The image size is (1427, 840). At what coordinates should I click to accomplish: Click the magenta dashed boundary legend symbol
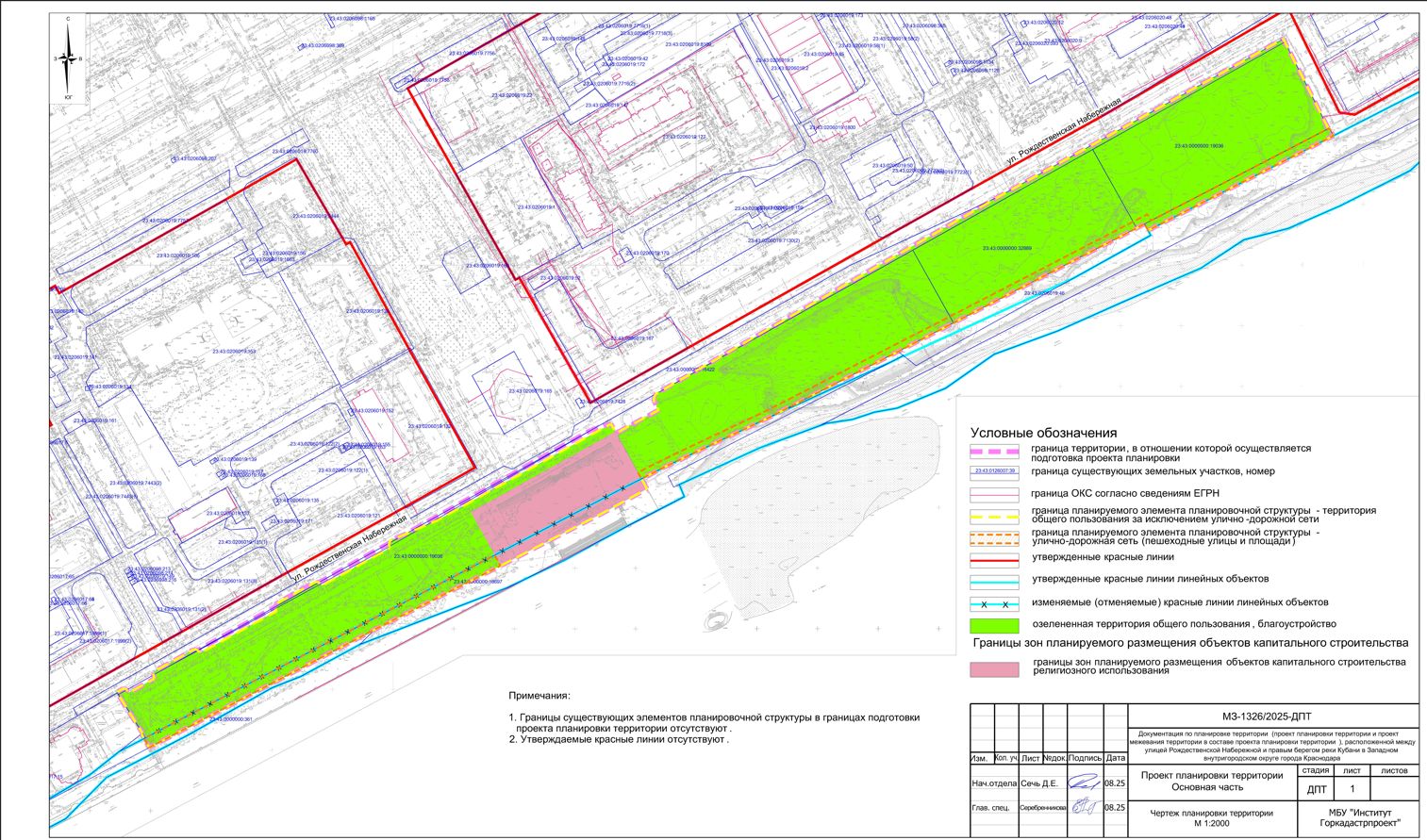pyautogui.click(x=994, y=452)
